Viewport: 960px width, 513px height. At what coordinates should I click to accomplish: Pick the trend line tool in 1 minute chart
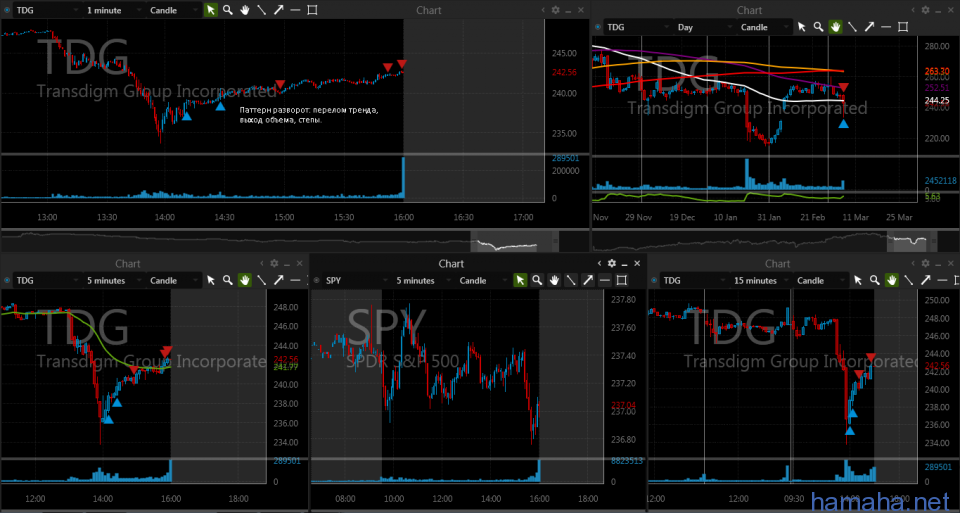click(x=261, y=10)
